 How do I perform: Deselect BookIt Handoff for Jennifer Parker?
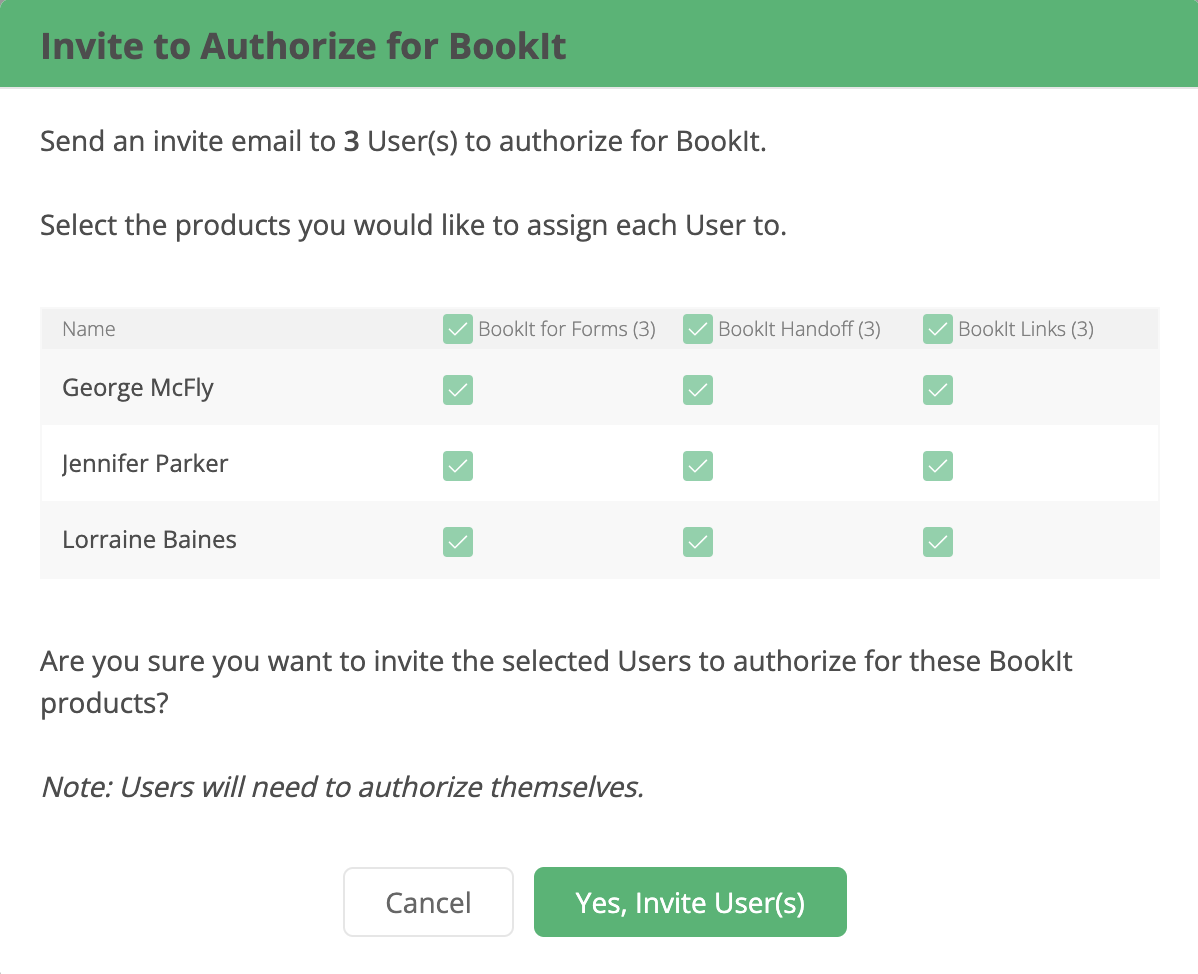click(698, 466)
